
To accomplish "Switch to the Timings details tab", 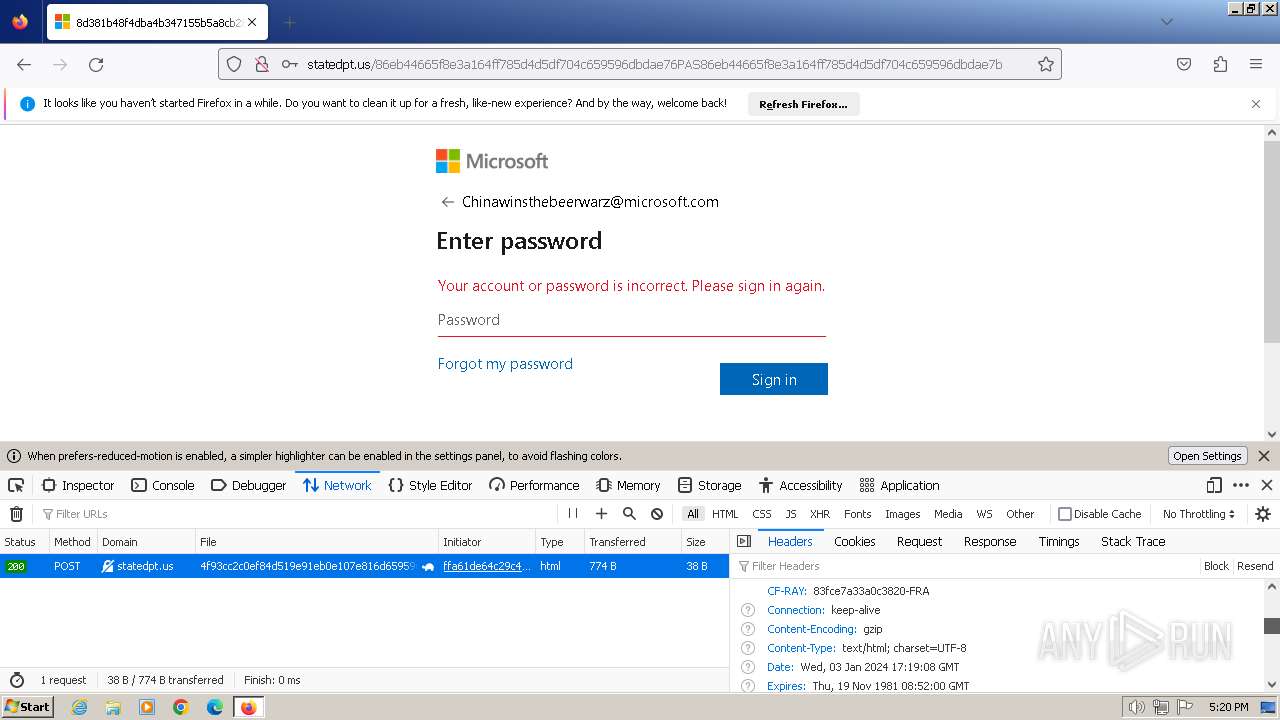I will pyautogui.click(x=1059, y=541).
